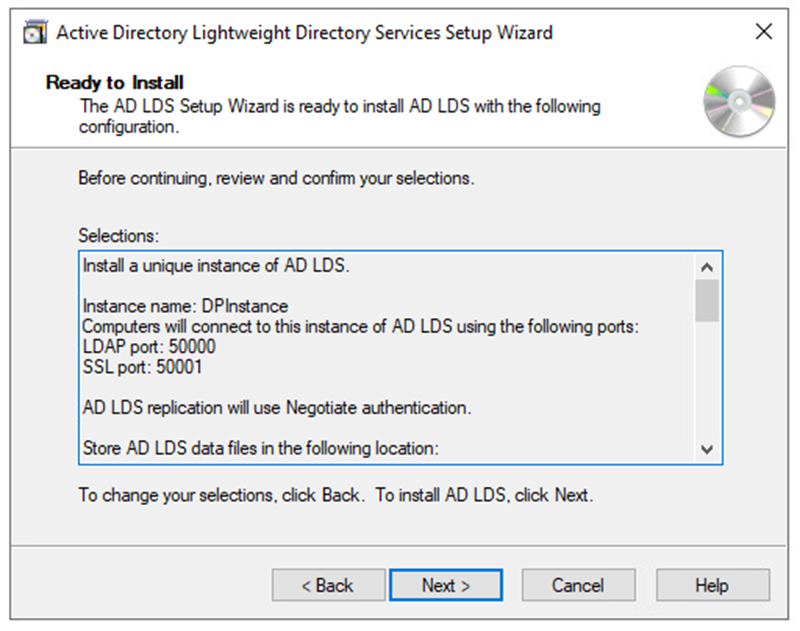This screenshot has height=631, width=800.
Task: Click the 'Selections:' label
Action: (x=119, y=236)
